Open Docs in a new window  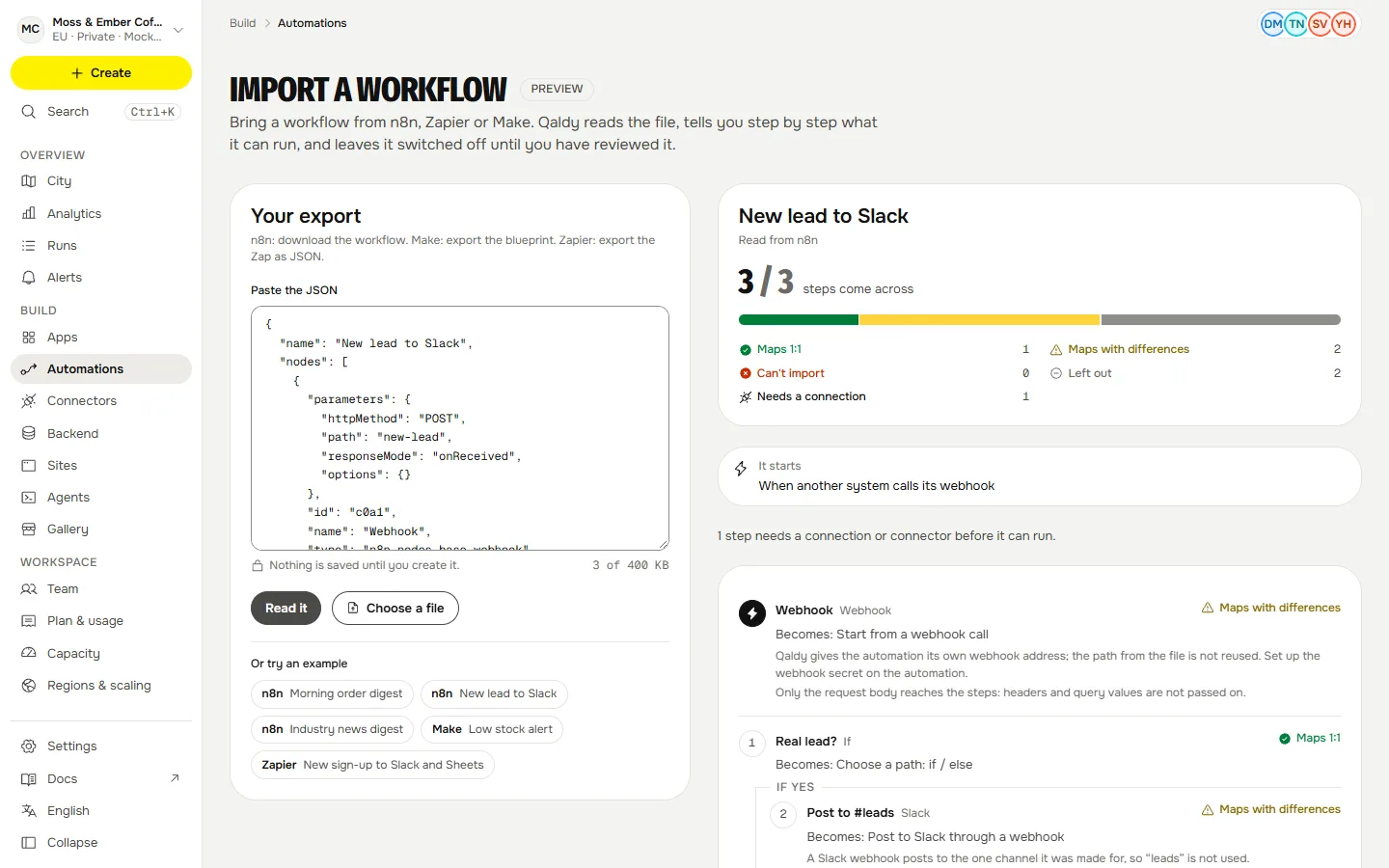coord(101,779)
